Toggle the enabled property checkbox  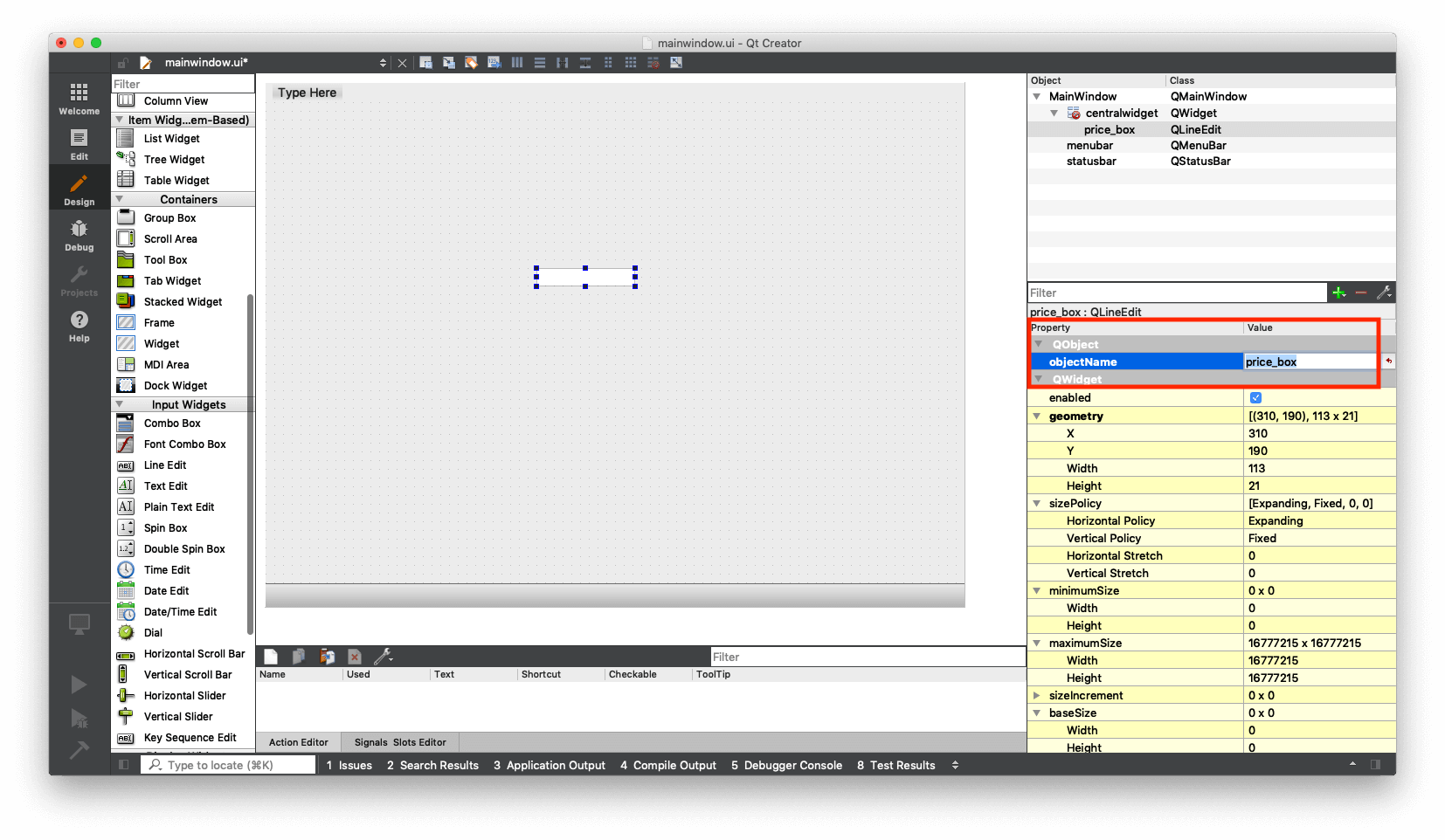click(1255, 398)
